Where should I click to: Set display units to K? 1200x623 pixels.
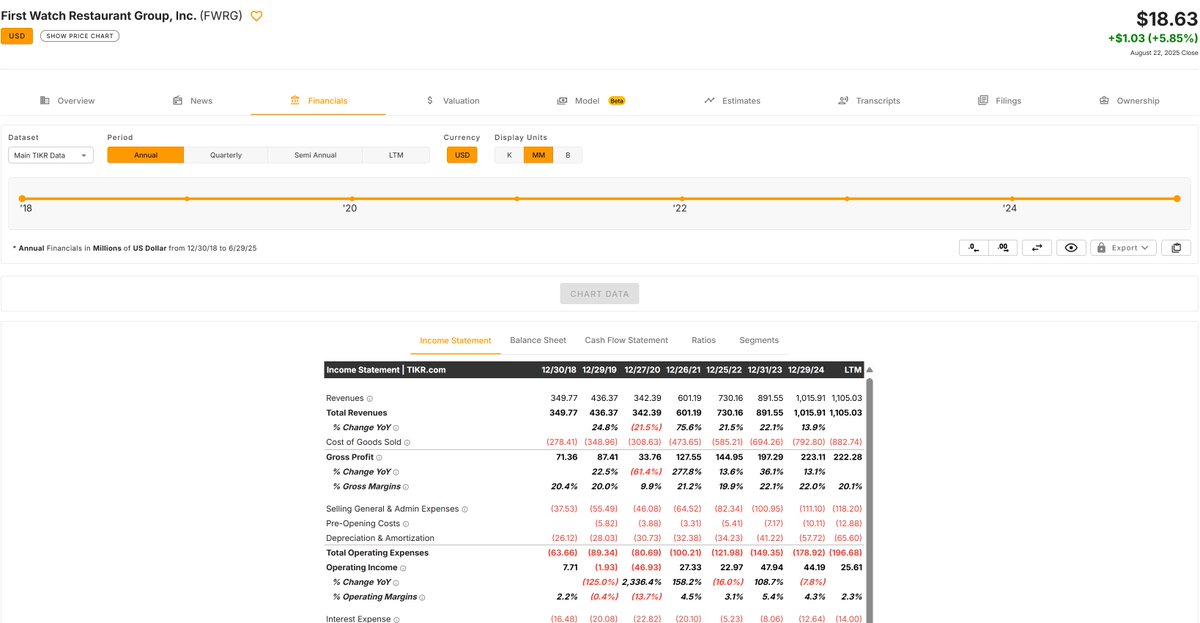click(509, 155)
